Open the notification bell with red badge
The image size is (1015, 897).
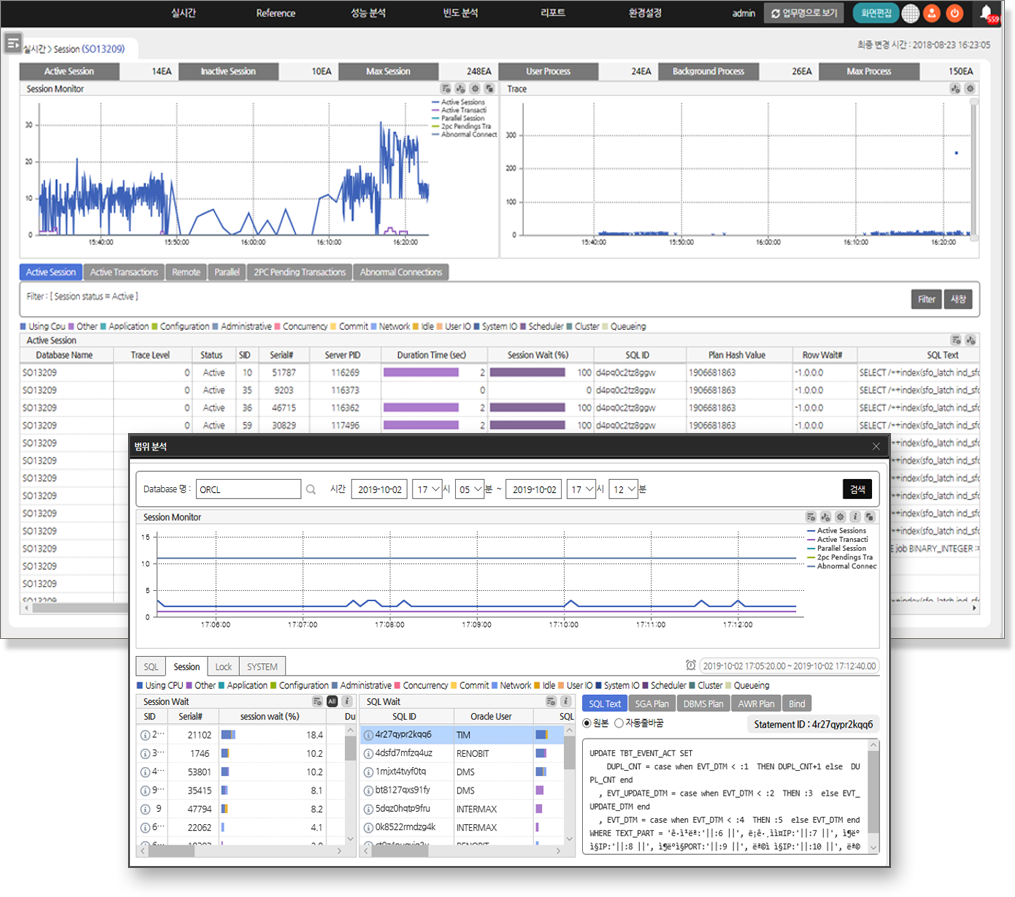tap(987, 13)
